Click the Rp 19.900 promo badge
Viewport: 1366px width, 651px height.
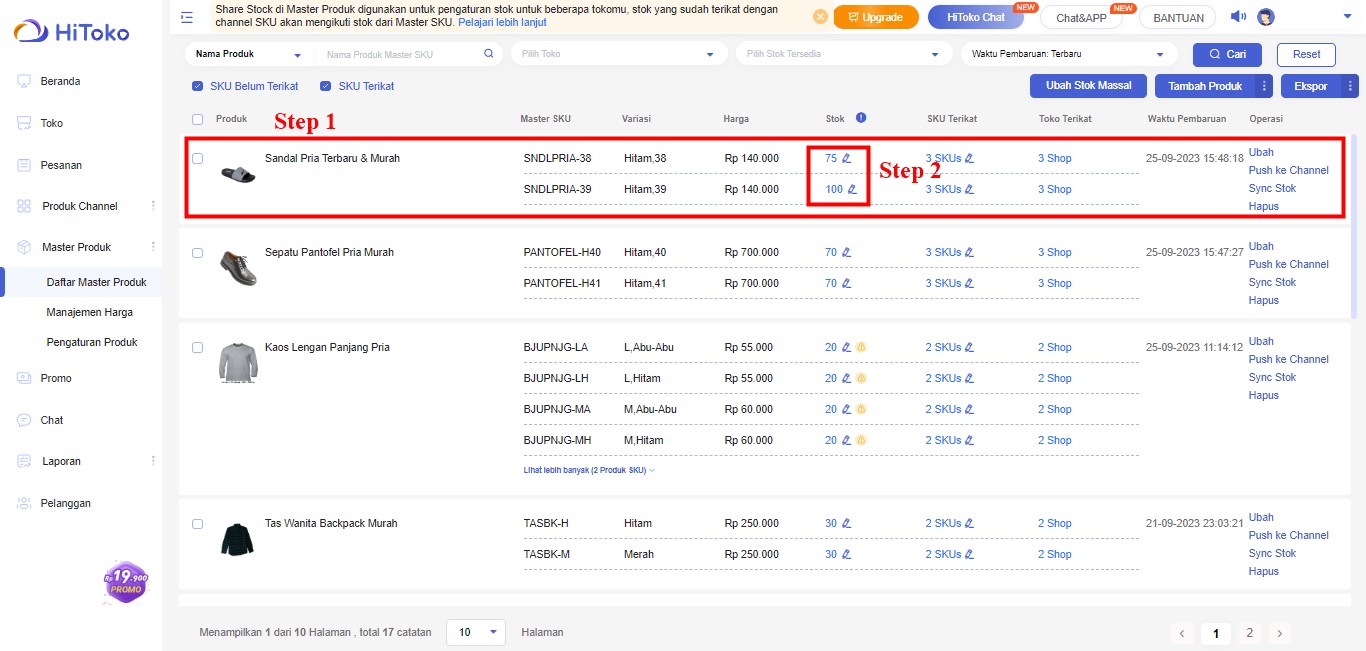click(x=125, y=581)
